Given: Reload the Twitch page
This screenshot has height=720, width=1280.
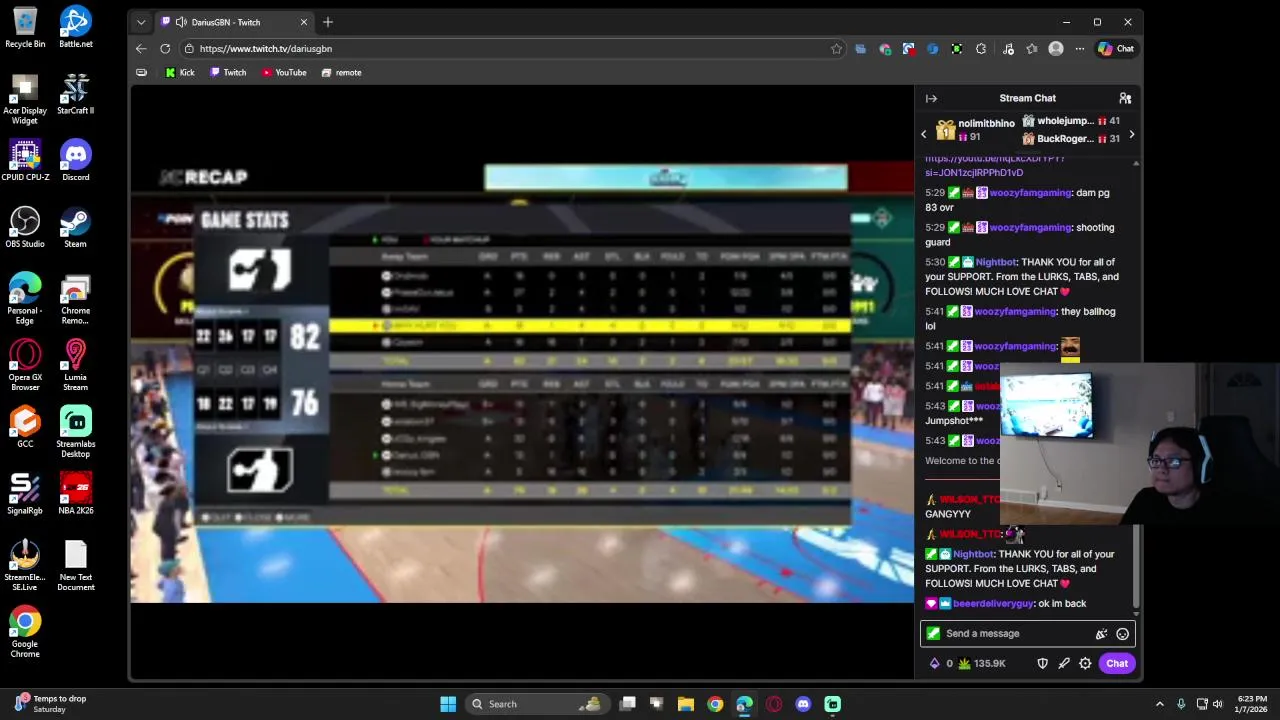Looking at the screenshot, I should point(165,48).
